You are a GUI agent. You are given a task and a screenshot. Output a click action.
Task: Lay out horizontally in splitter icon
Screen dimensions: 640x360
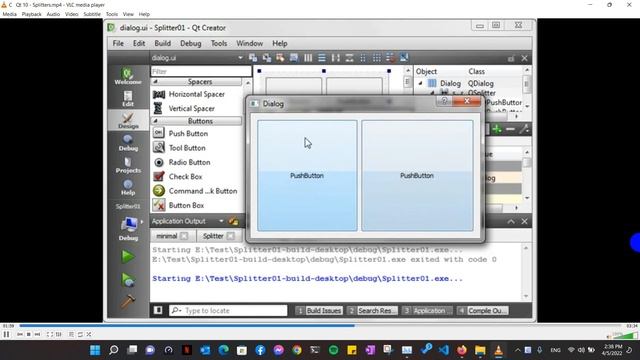coord(336,58)
